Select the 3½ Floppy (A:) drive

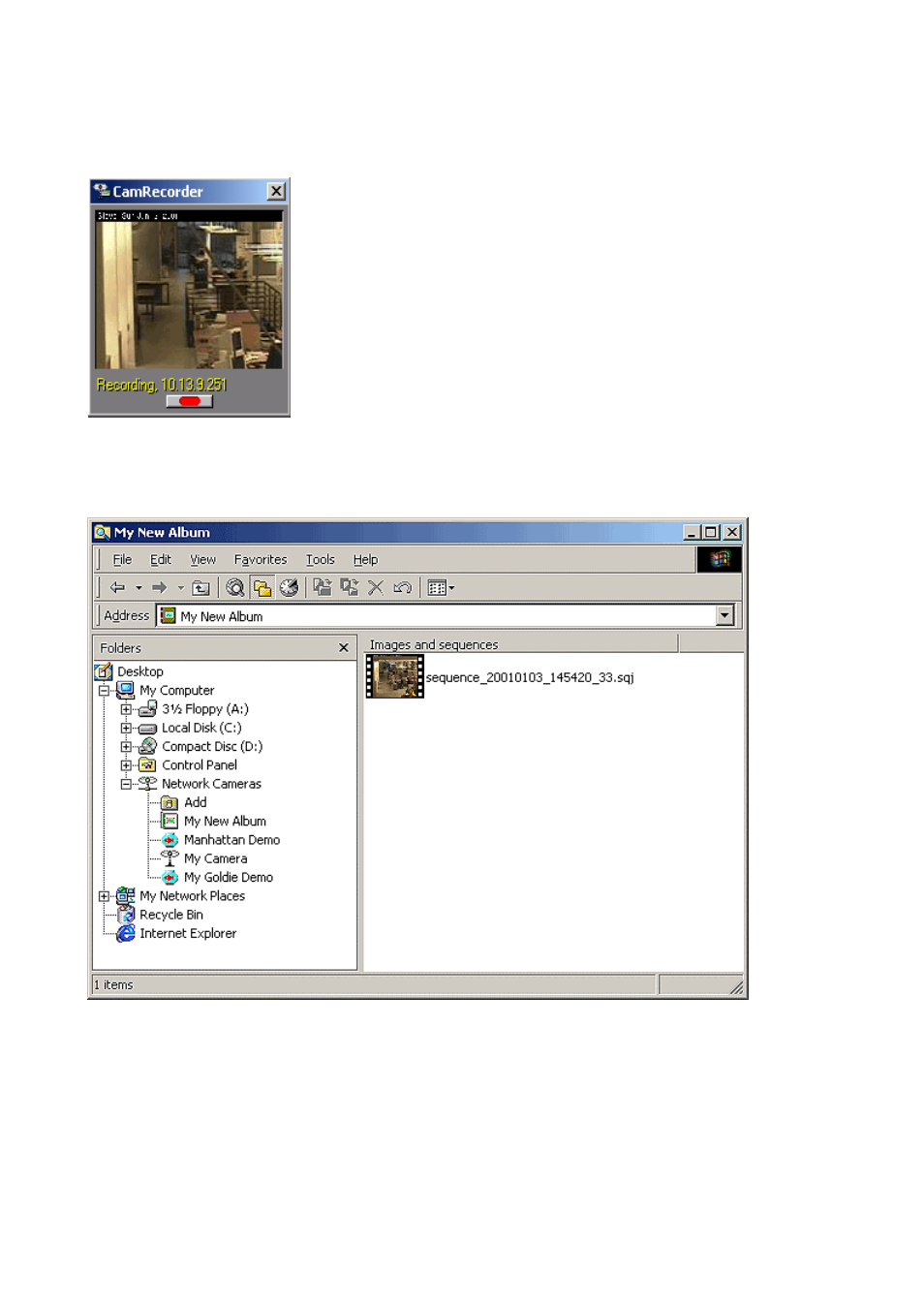click(x=205, y=709)
